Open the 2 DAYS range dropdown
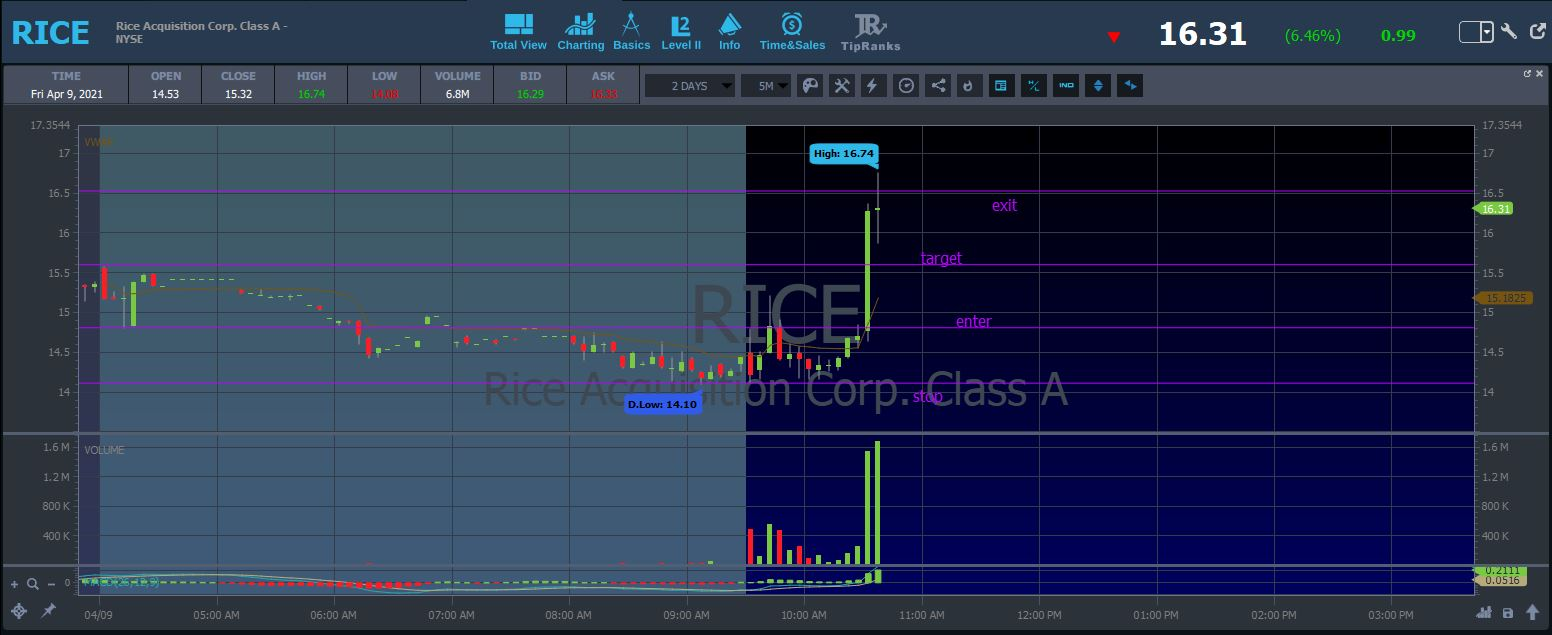 tap(689, 86)
